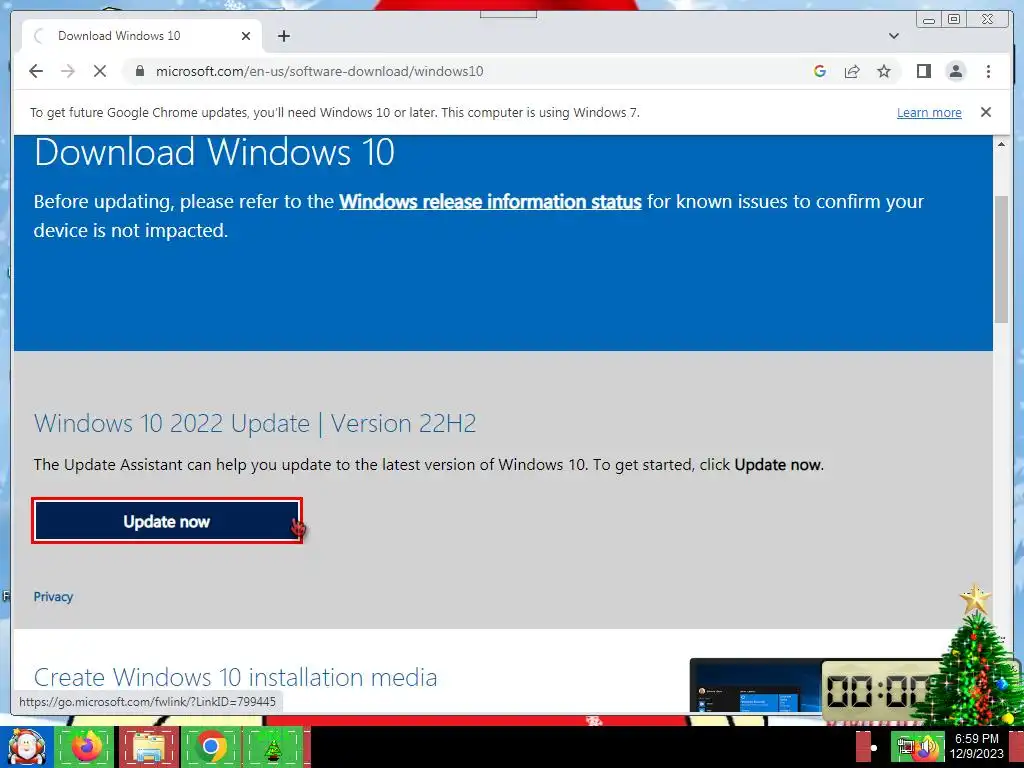
Task: Click the page scrollbar thumb
Action: [1001, 259]
